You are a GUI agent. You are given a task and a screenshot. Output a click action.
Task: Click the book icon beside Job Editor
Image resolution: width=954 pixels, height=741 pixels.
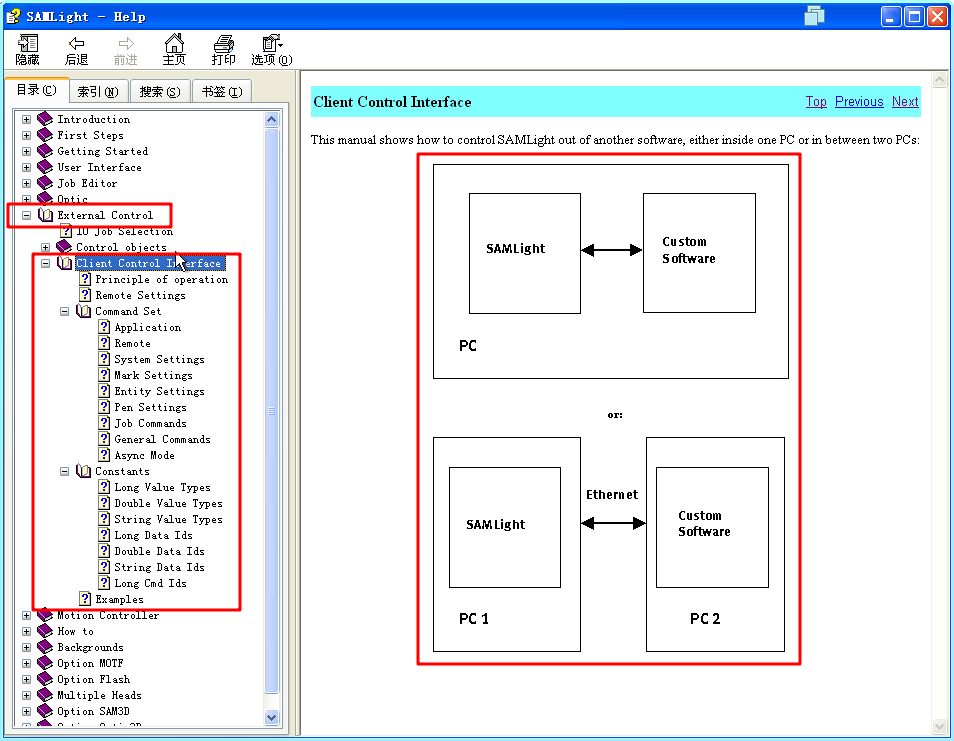pyautogui.click(x=45, y=183)
